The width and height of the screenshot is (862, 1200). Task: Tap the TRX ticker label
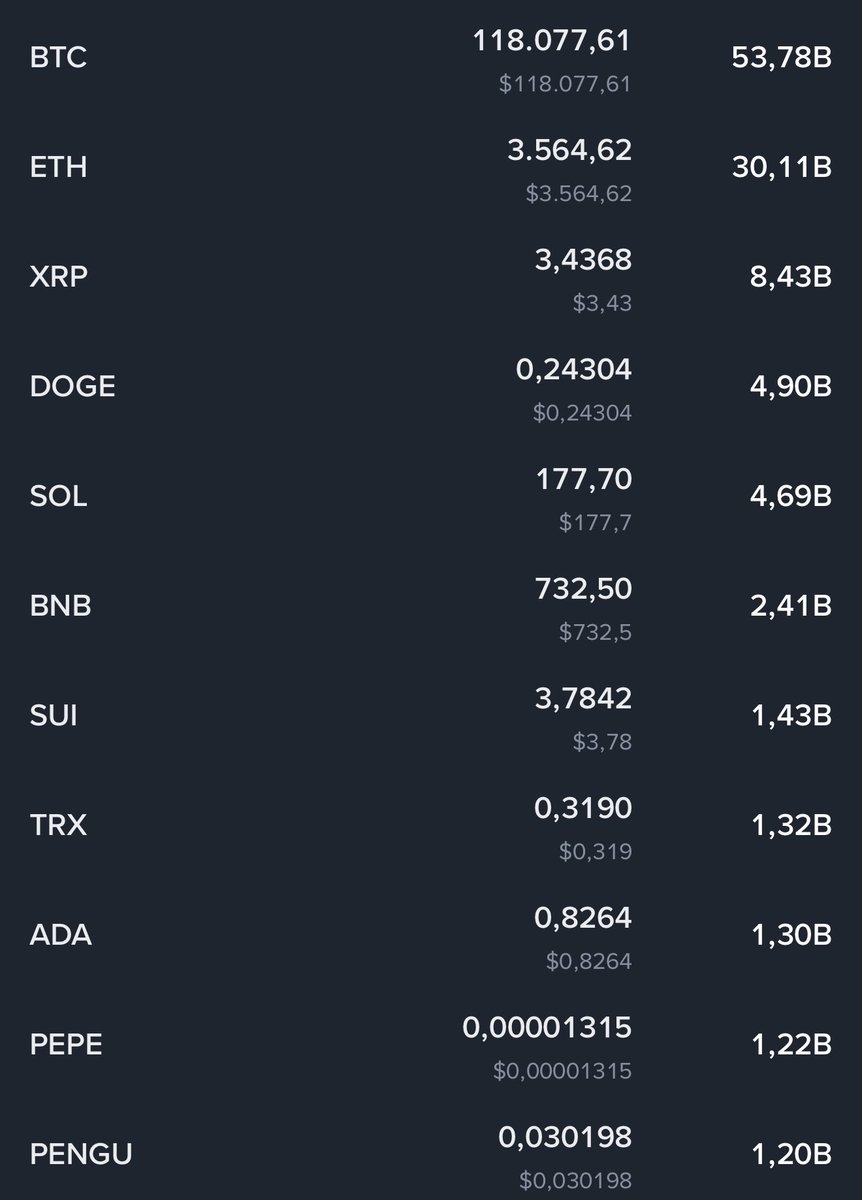tap(58, 825)
